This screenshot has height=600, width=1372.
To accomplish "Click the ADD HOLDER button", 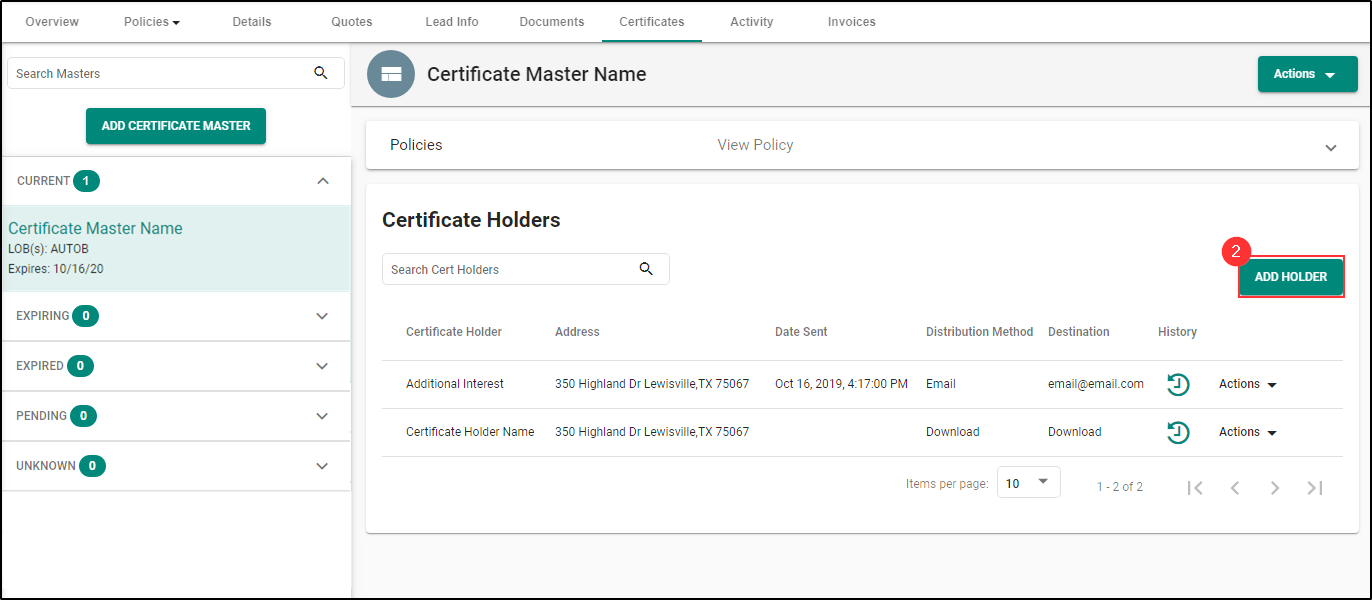I will pos(1291,277).
